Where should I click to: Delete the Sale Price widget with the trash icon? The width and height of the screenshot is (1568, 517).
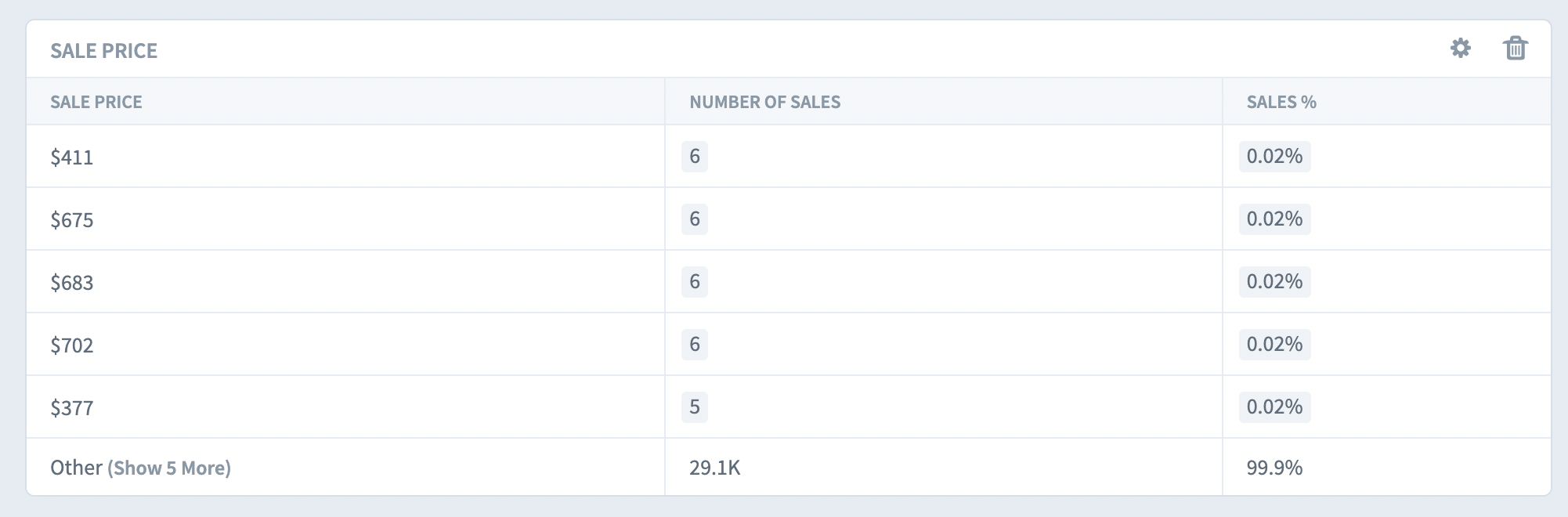[x=1516, y=49]
